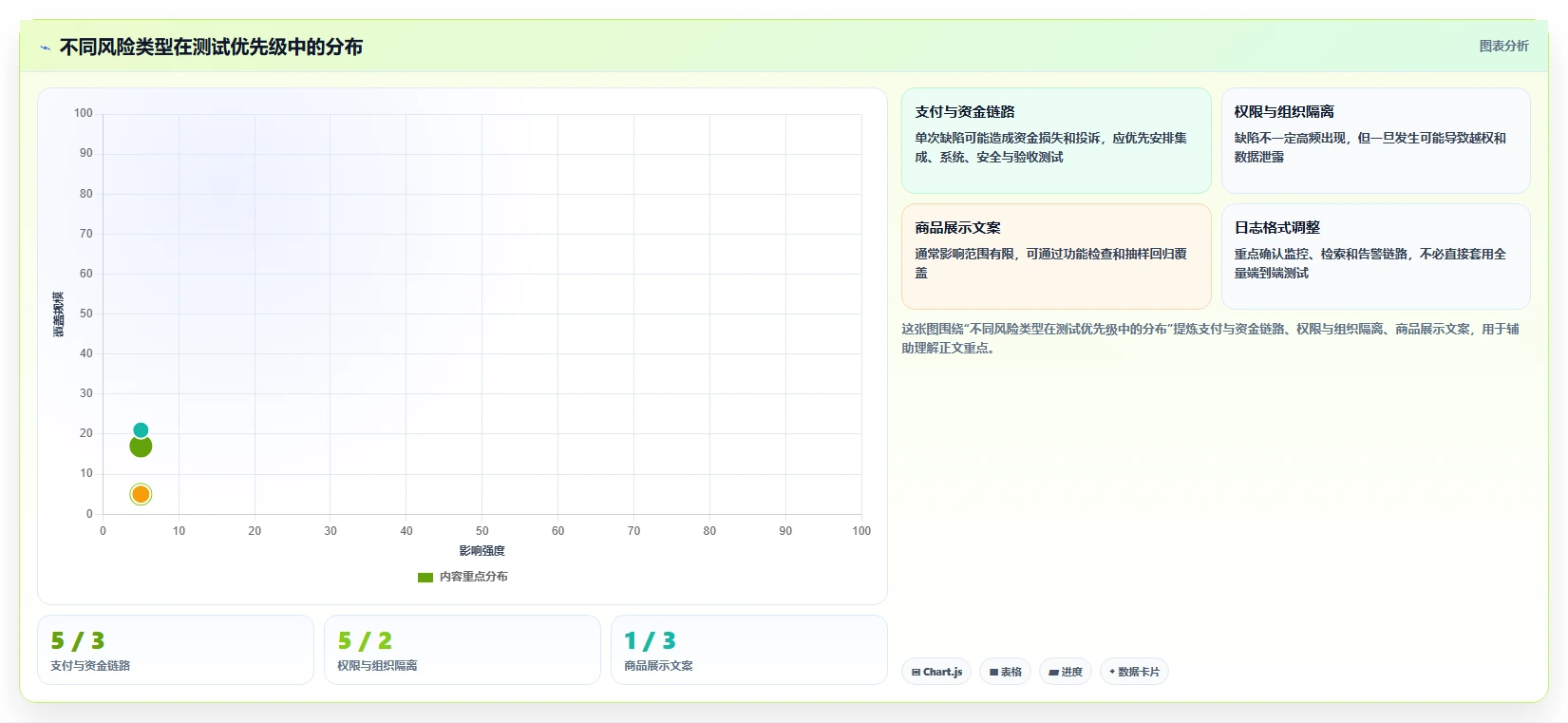Click the 数据卡片 tag chip
Viewport: 1568px width, 723px height.
click(1134, 672)
